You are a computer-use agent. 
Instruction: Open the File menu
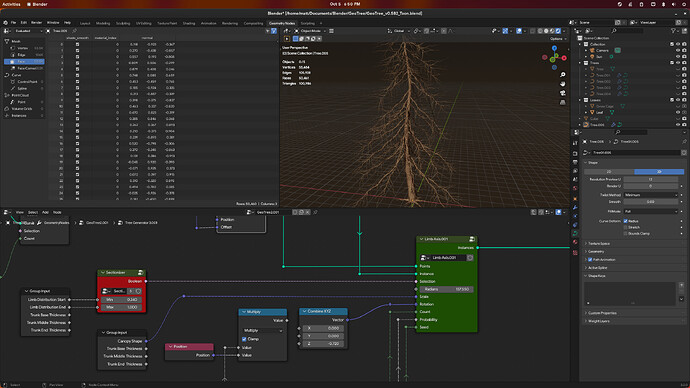pyautogui.click(x=13, y=23)
